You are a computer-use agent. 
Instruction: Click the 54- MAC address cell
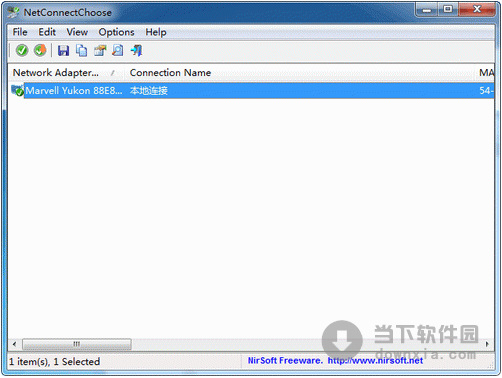tap(486, 90)
